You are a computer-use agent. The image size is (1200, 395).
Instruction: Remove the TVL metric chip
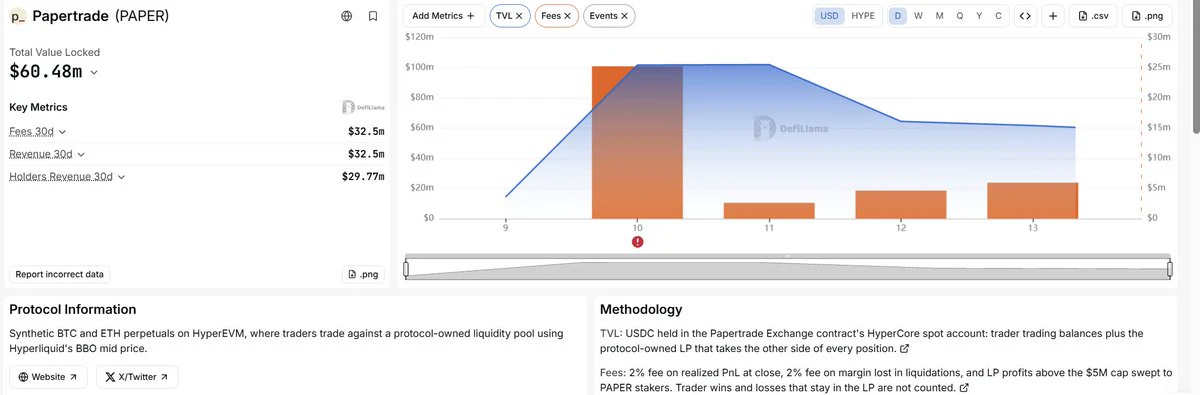(519, 16)
